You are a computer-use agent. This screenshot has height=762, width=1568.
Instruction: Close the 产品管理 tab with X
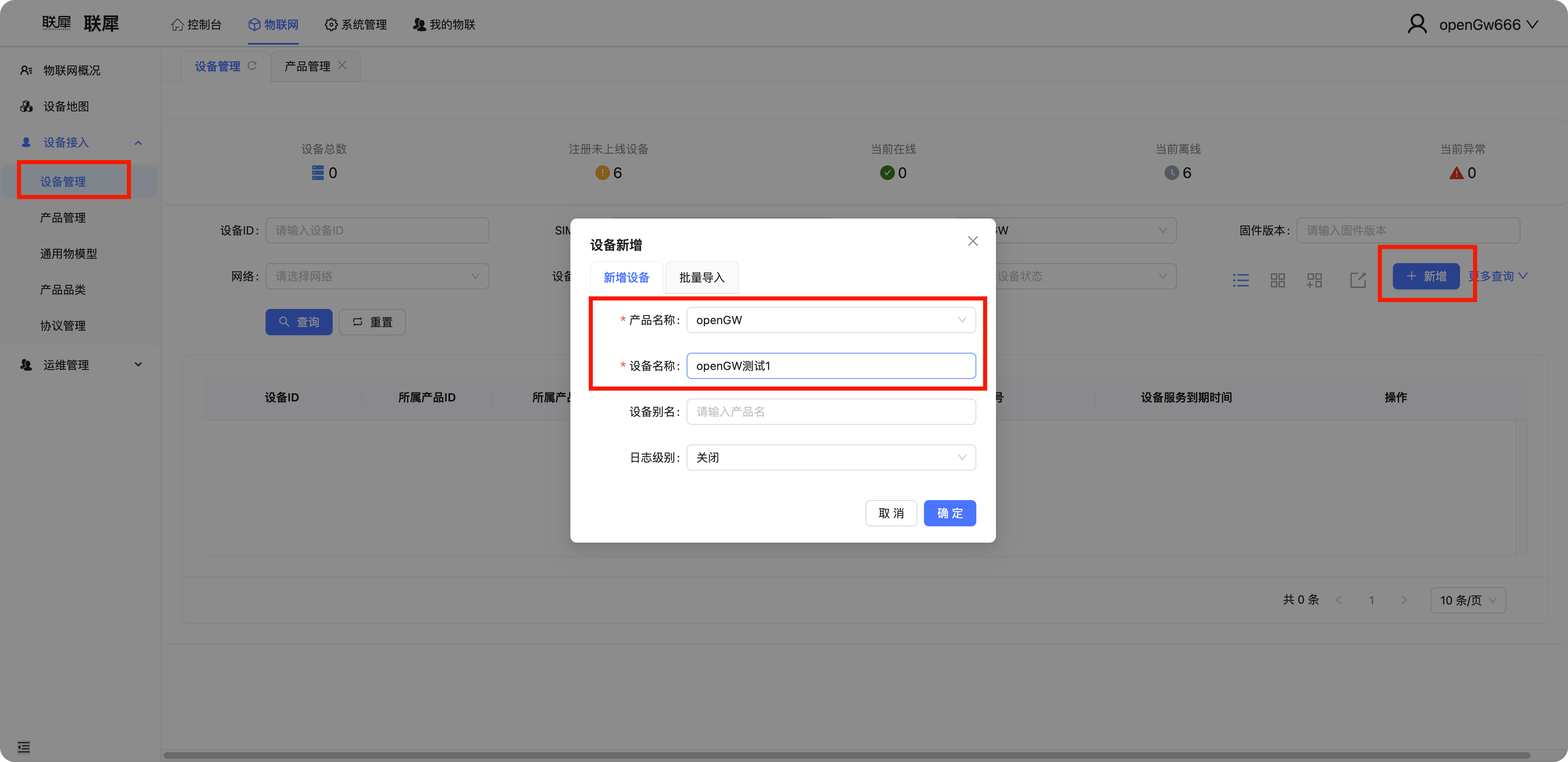coord(342,66)
